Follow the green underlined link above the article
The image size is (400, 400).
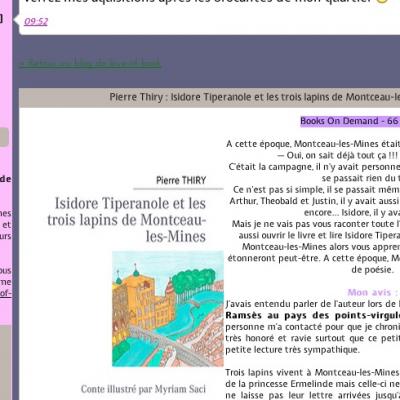[x=90, y=63]
